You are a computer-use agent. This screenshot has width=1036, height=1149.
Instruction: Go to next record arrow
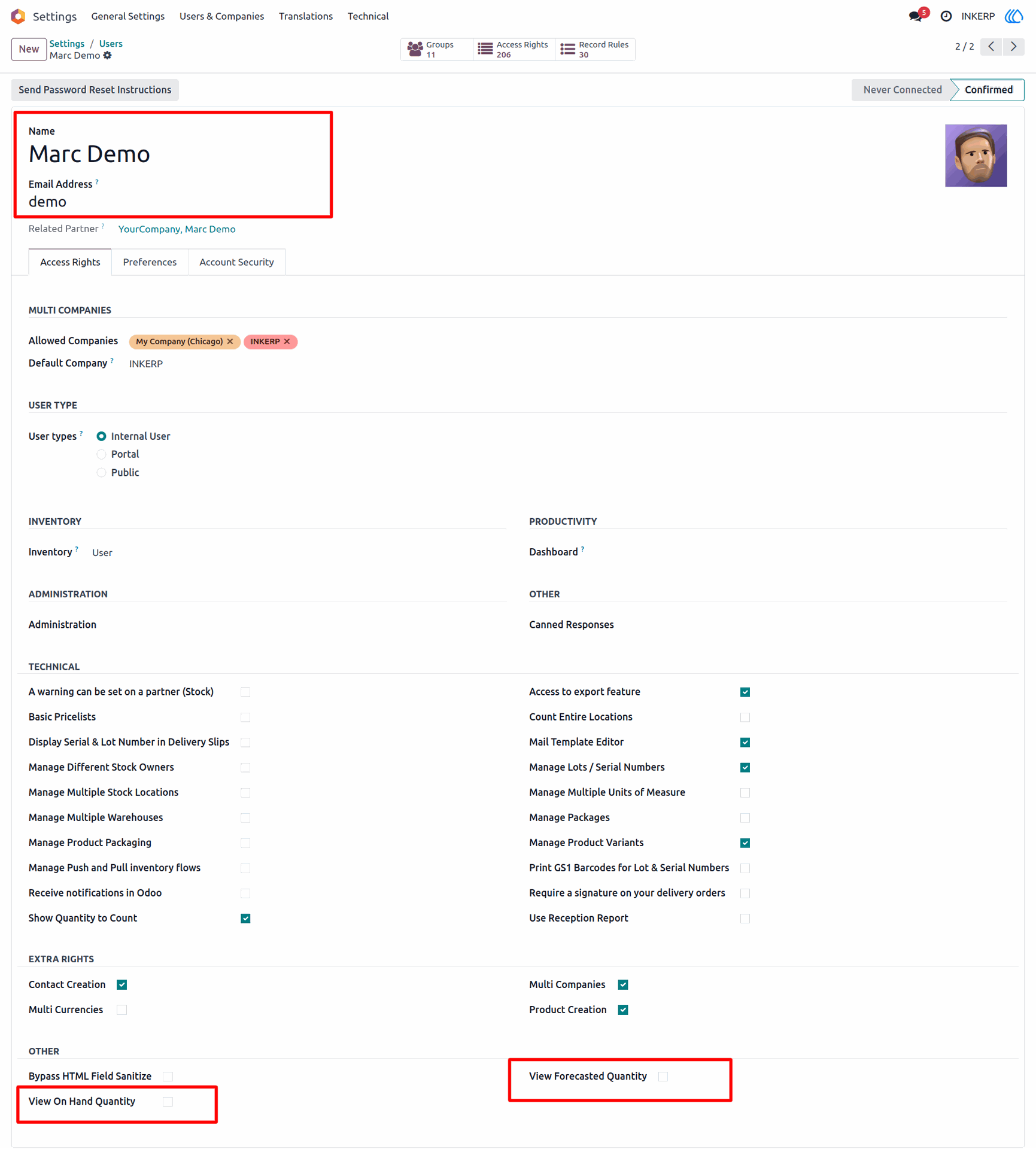pos(1013,47)
